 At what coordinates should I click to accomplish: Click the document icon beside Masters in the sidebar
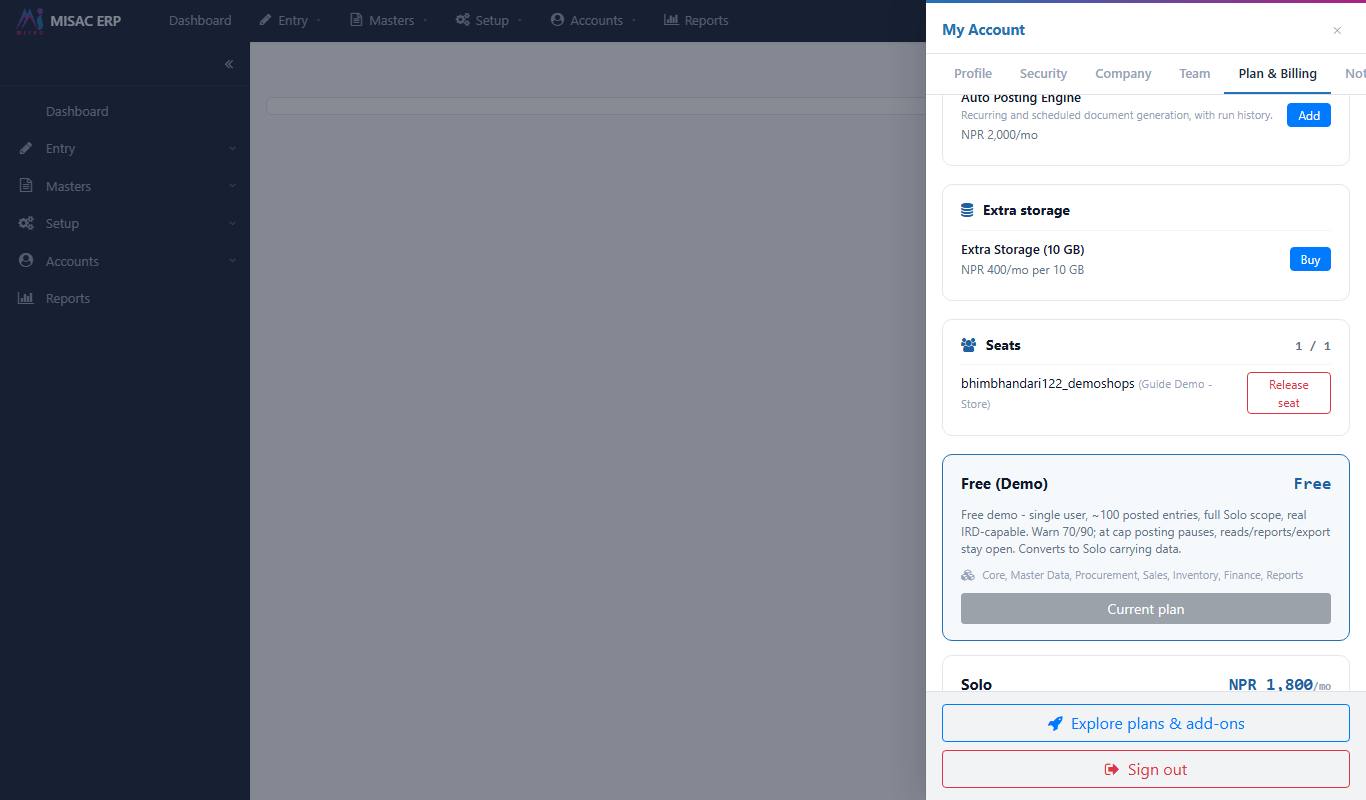point(26,186)
